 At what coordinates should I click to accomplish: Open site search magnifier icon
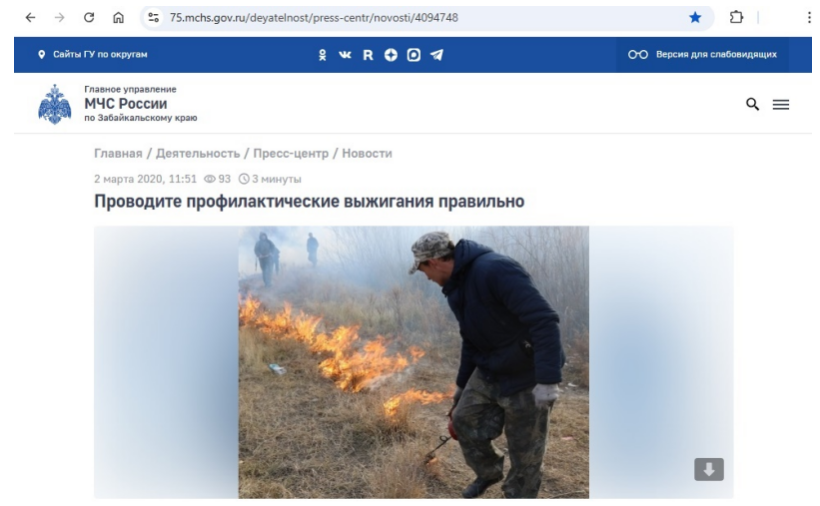752,104
